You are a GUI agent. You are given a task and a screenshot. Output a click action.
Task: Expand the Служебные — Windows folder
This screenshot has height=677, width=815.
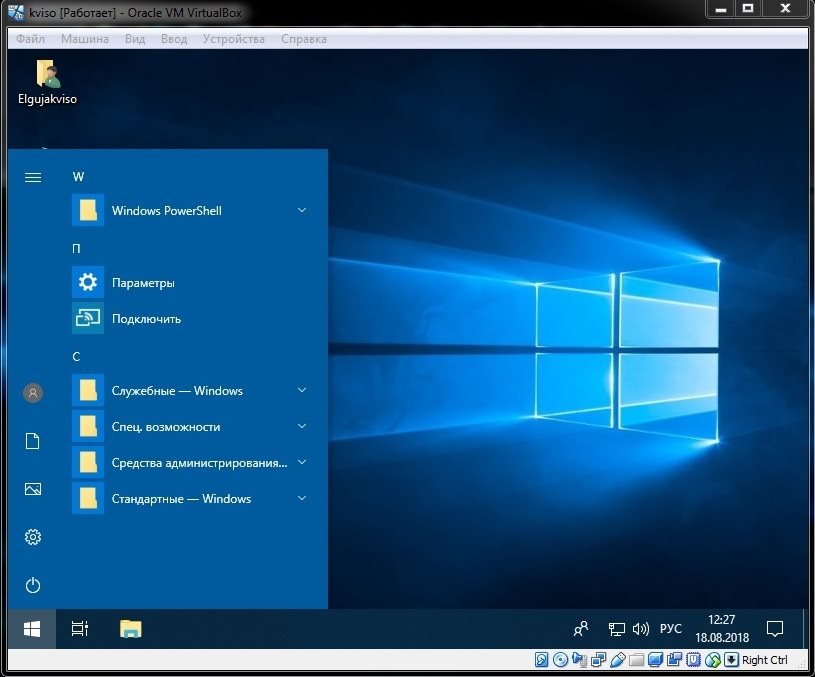(190, 390)
